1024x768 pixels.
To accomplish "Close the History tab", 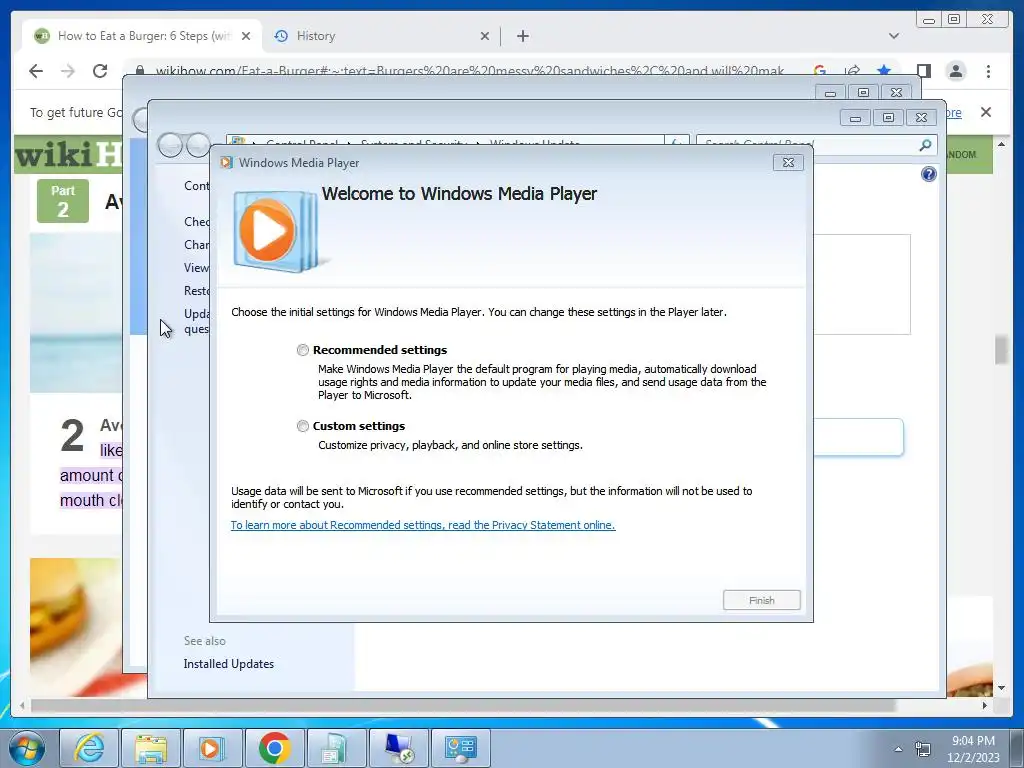I will (485, 36).
